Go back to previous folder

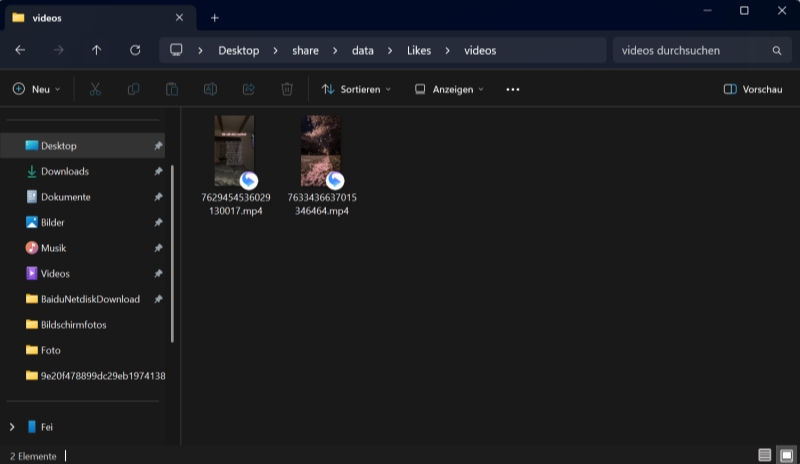coord(20,50)
